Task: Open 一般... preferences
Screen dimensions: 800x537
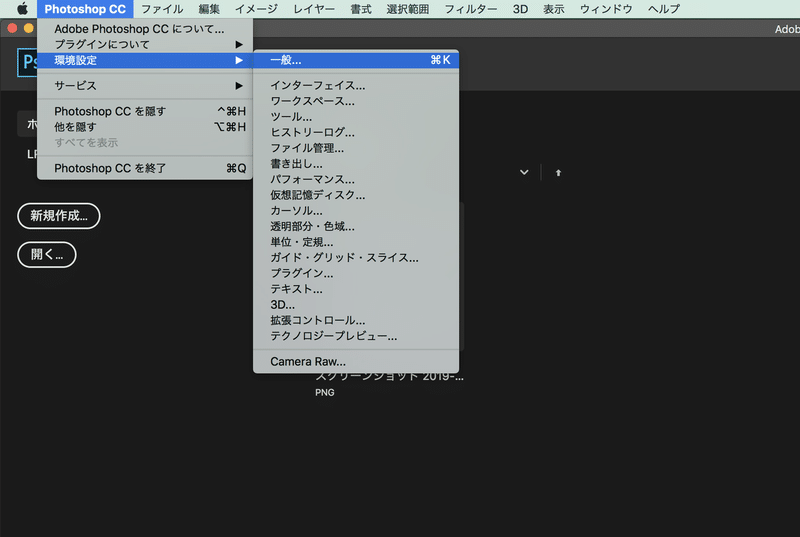Action: [356, 60]
